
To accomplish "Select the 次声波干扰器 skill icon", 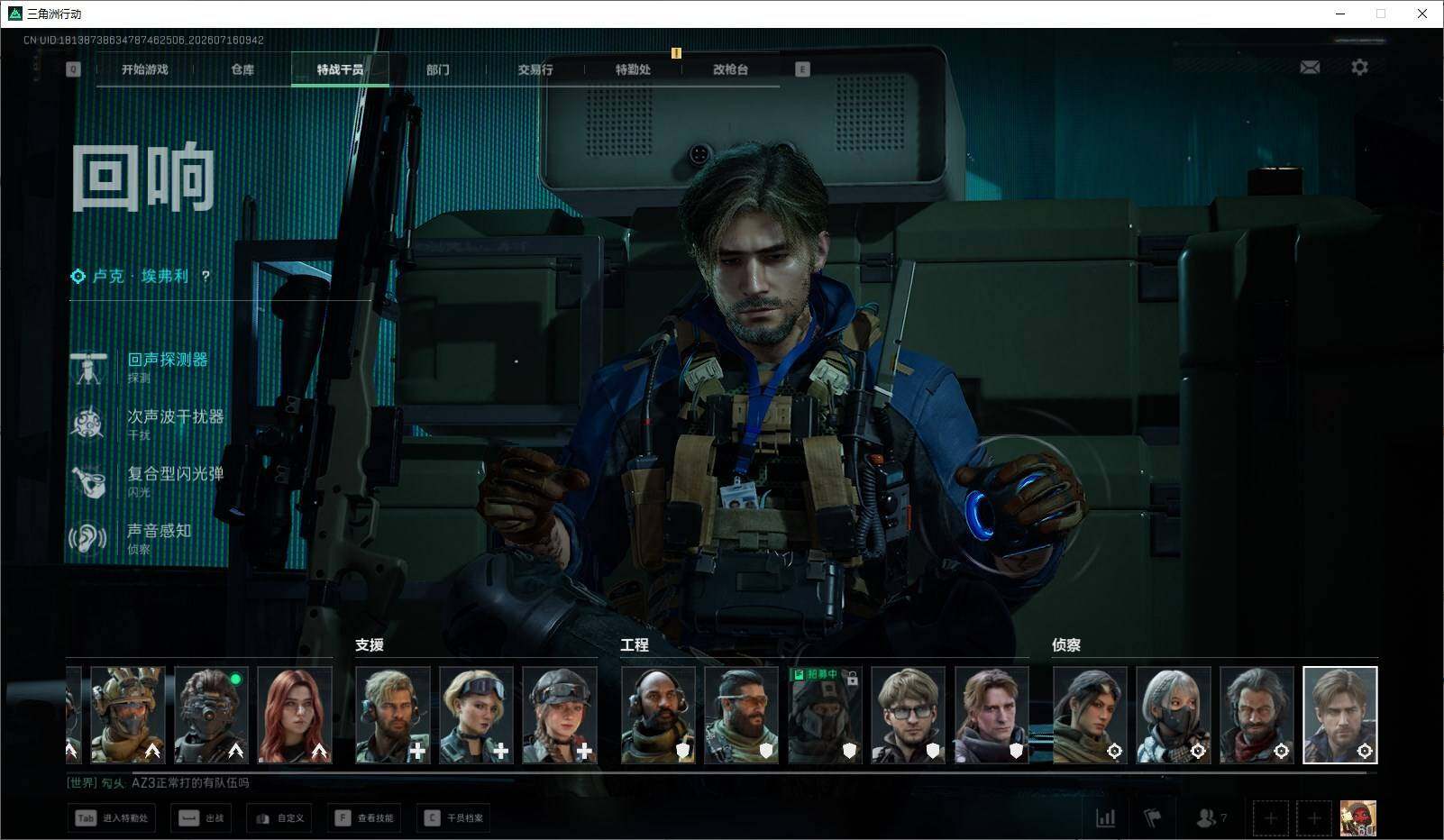I will click(x=88, y=424).
